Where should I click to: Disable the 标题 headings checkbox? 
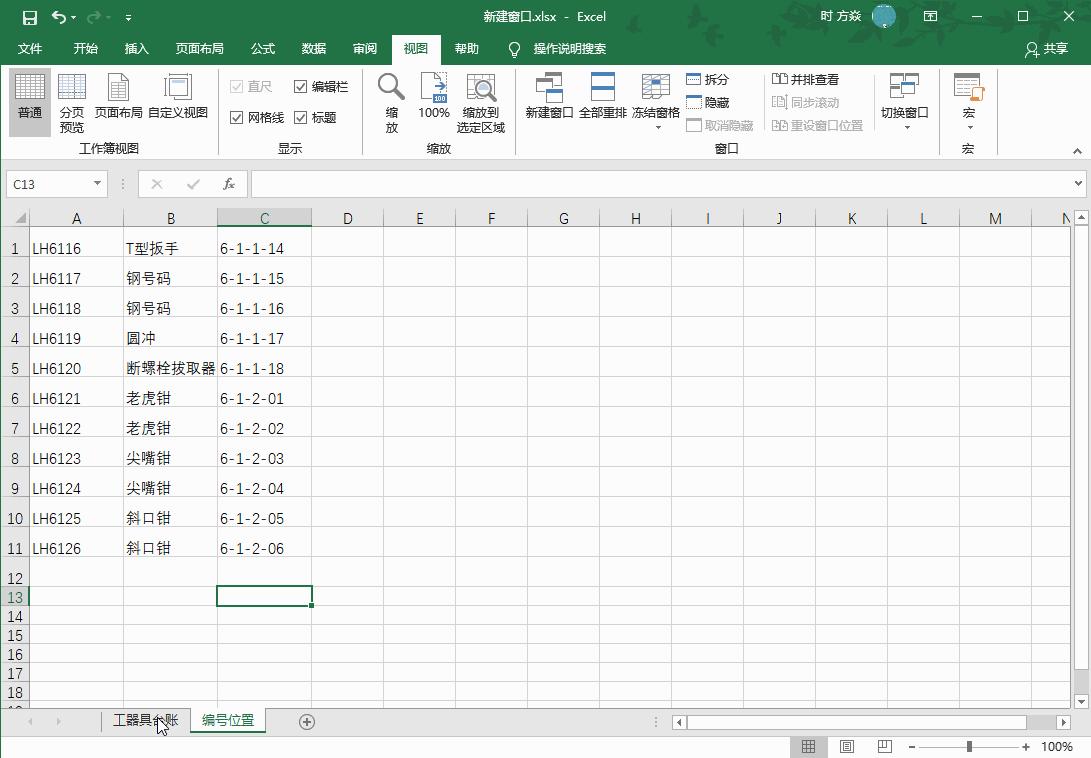point(299,117)
